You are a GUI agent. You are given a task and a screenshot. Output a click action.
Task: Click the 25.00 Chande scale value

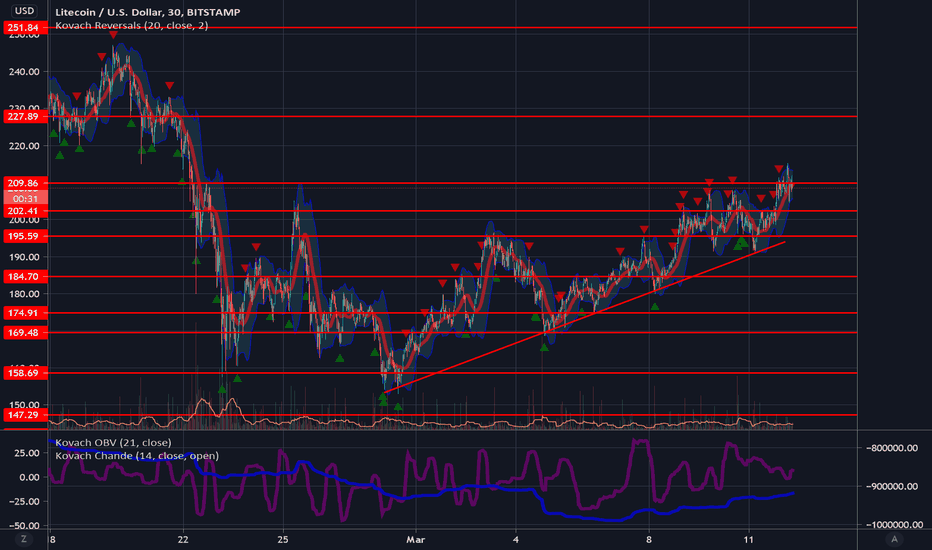point(28,453)
